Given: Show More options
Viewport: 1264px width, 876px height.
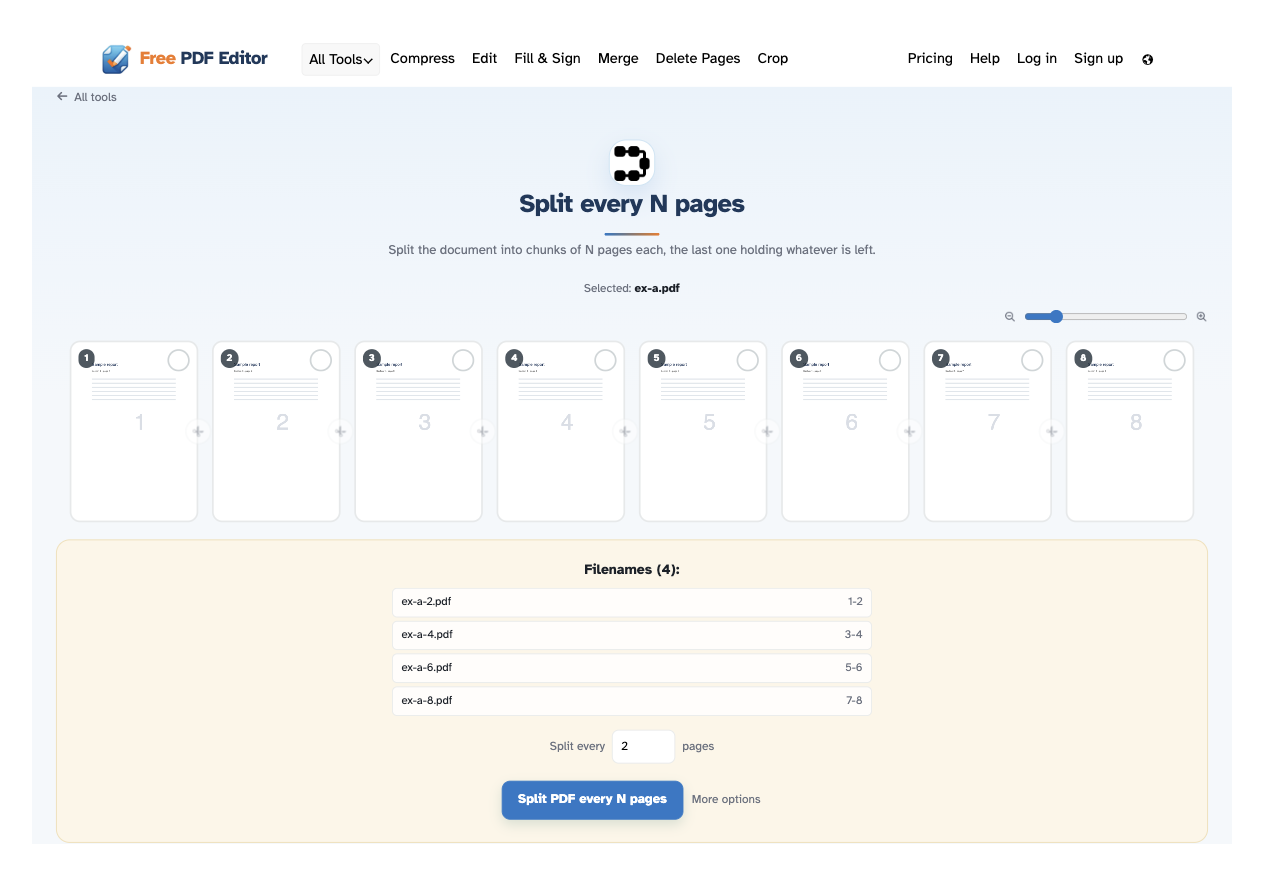Looking at the screenshot, I should 726,800.
